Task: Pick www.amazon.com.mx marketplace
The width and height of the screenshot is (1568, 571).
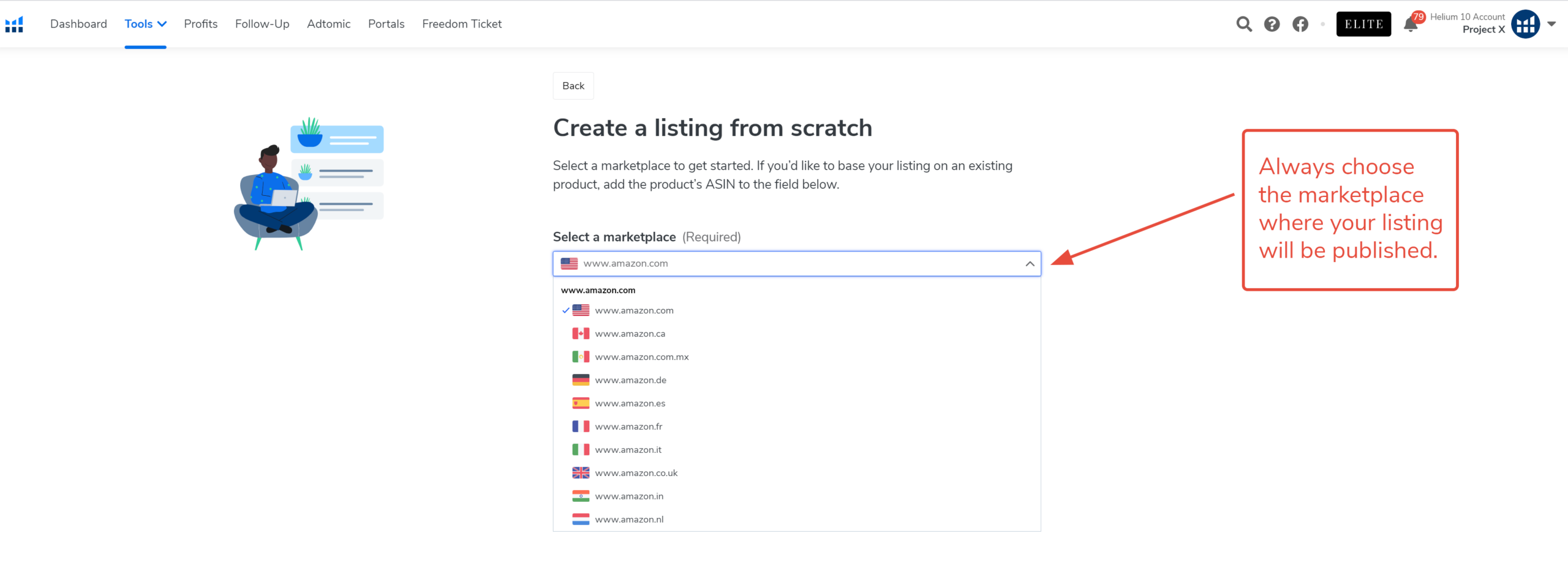Action: click(x=641, y=357)
